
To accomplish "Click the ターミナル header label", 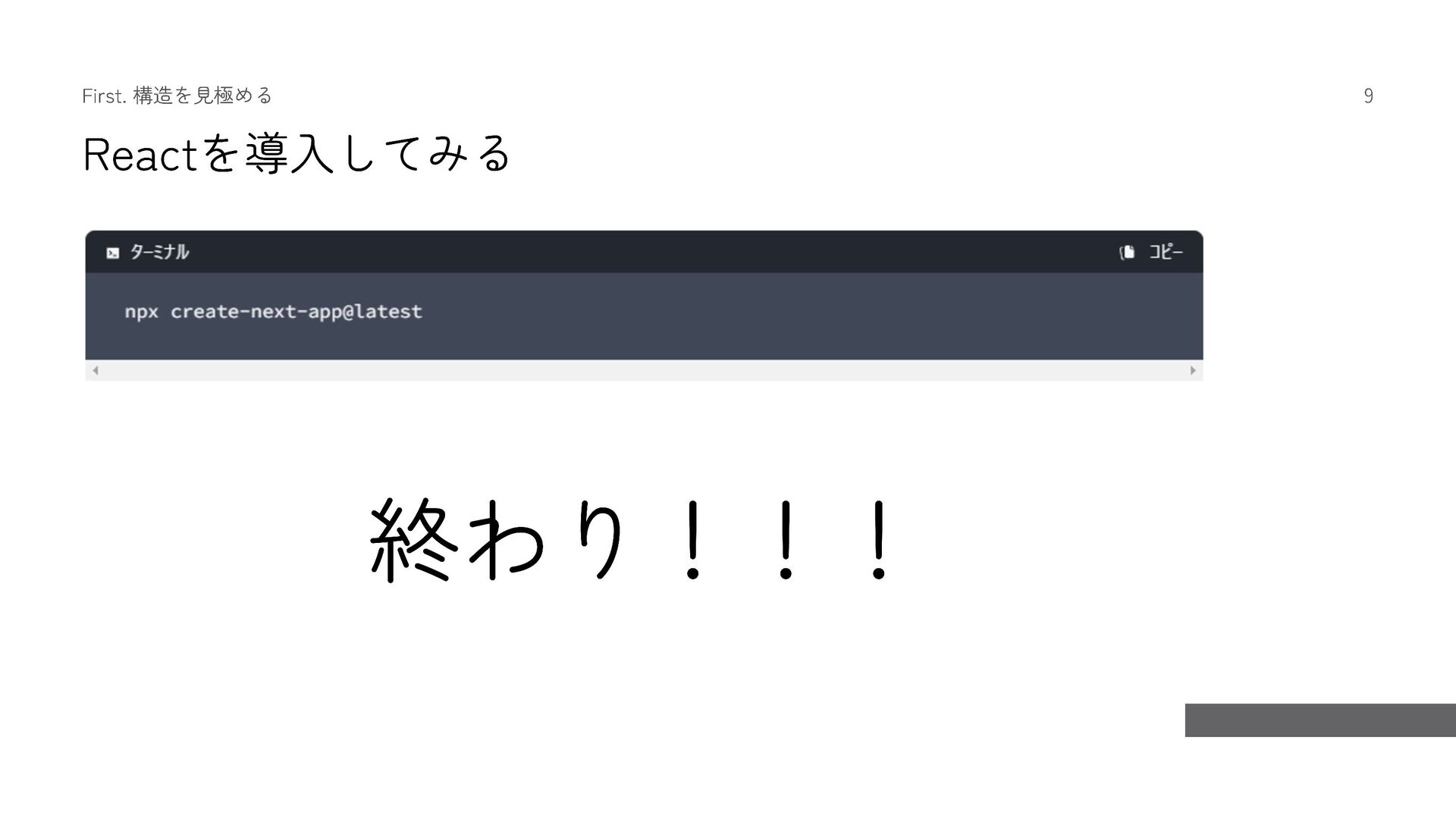I will (x=159, y=252).
